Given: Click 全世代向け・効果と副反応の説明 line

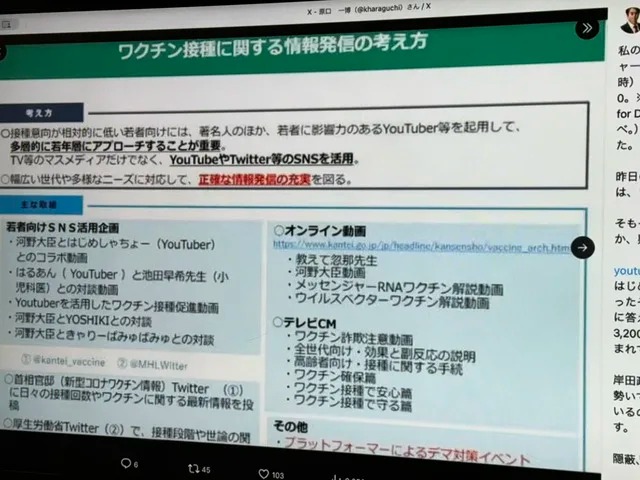Looking at the screenshot, I should [x=381, y=354].
